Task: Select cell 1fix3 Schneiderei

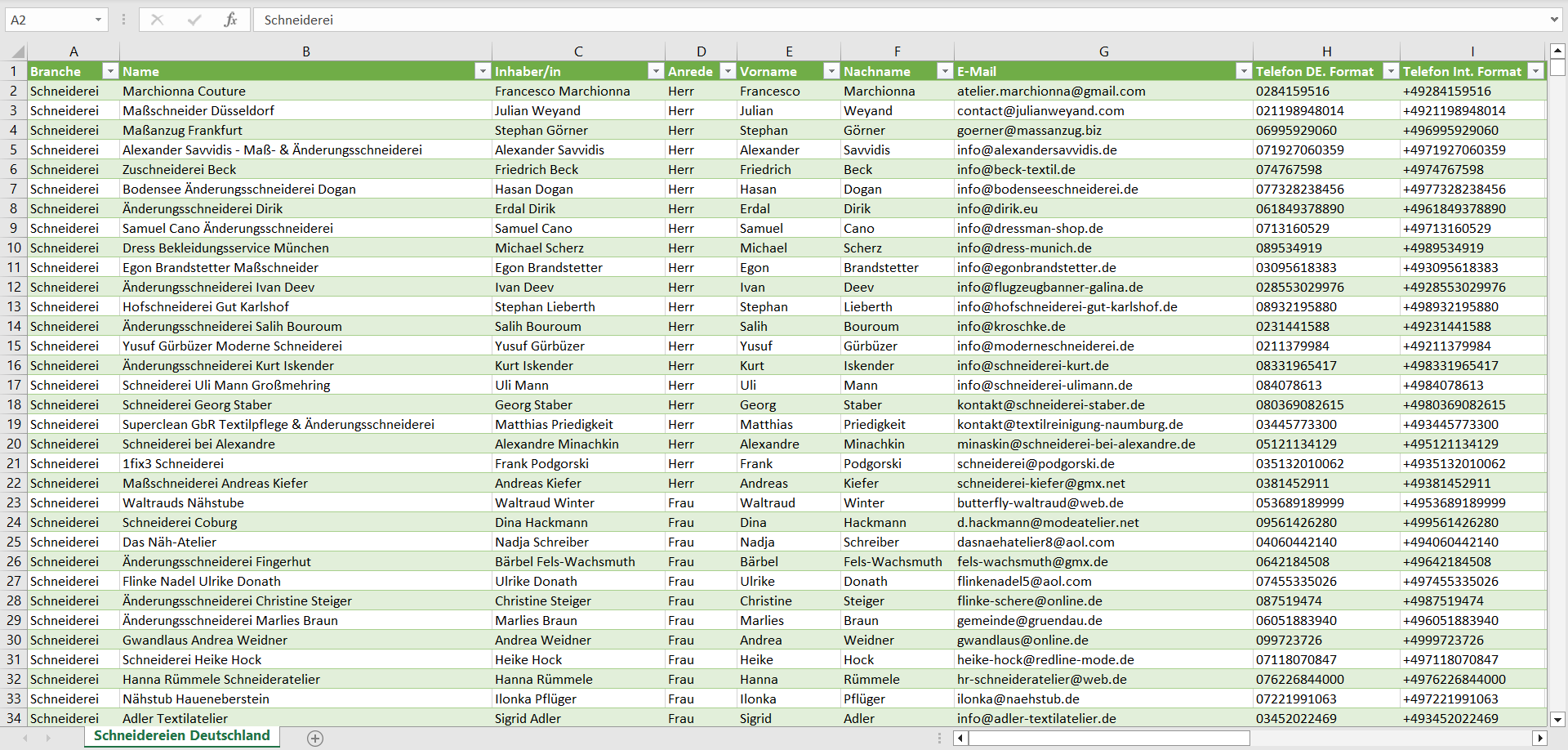Action: tap(306, 463)
